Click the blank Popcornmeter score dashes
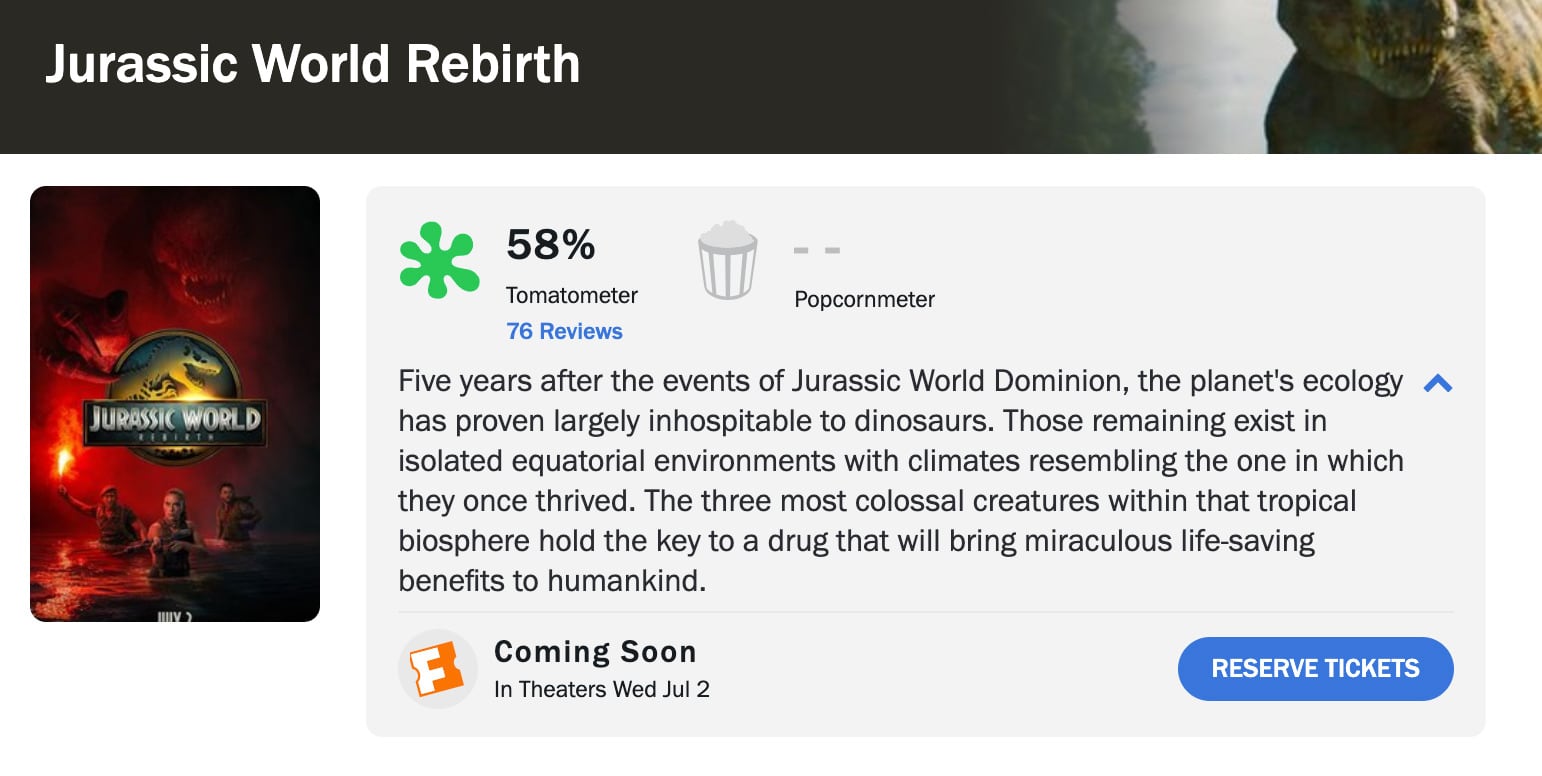This screenshot has height=776, width=1542. (x=816, y=250)
